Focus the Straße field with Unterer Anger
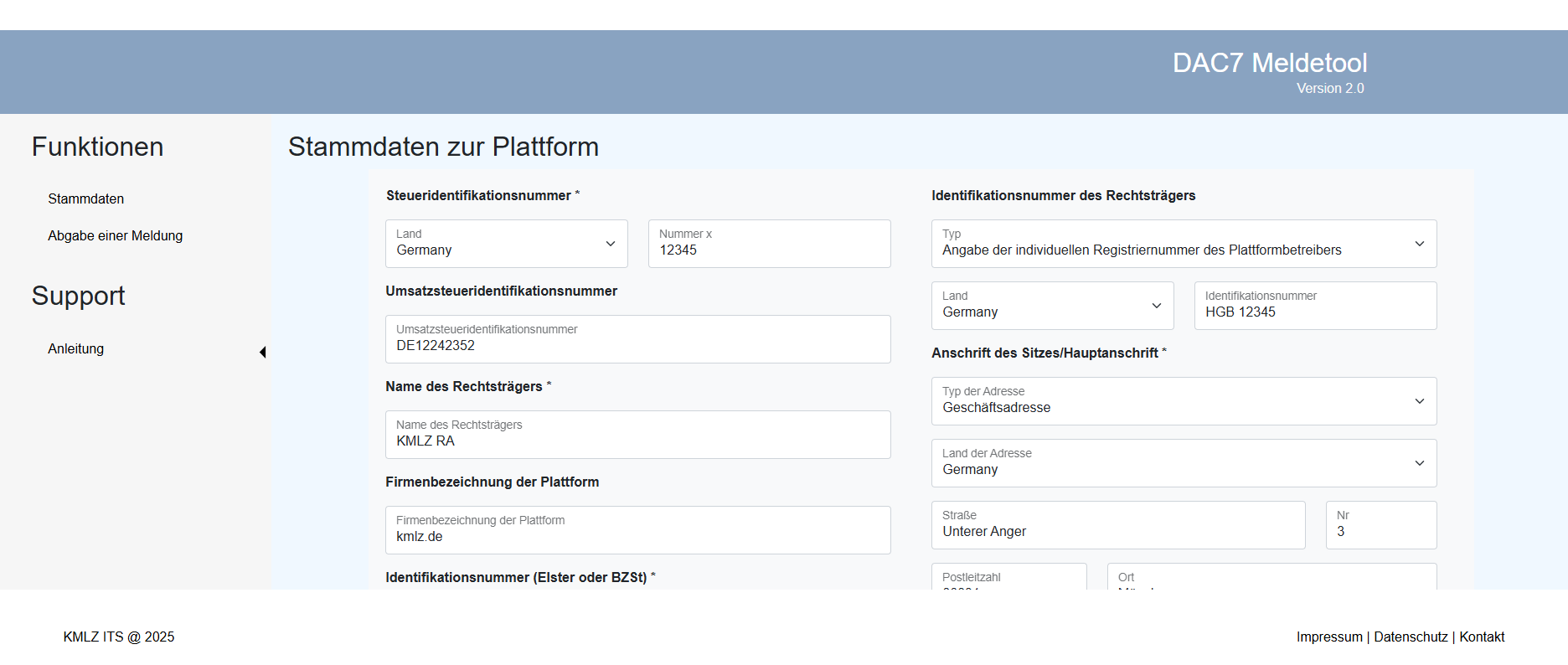1568x665 pixels. [x=1117, y=525]
